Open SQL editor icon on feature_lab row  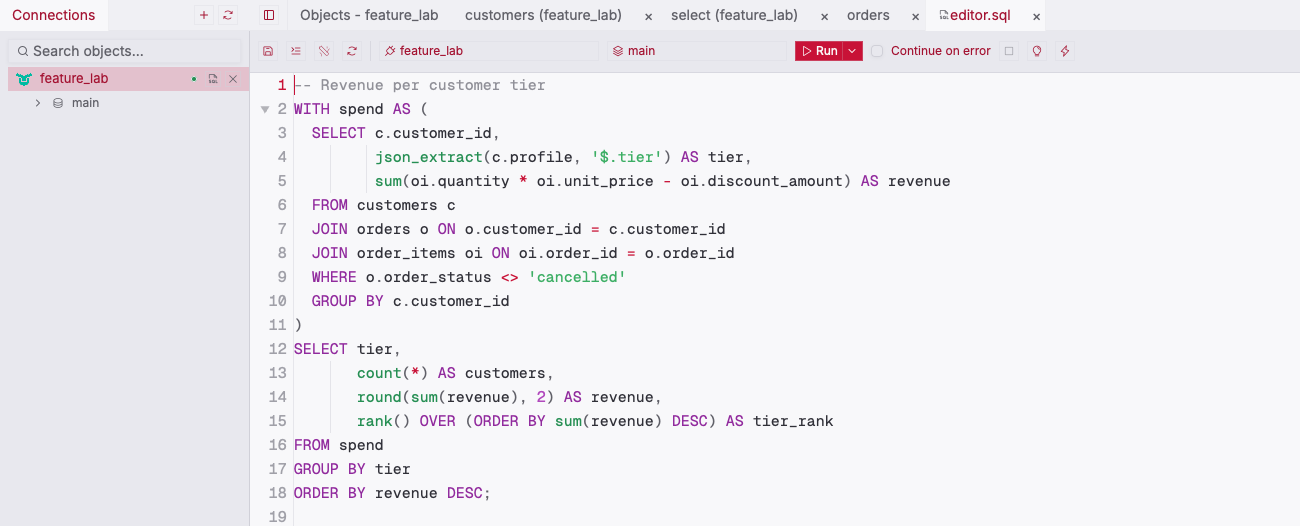213,79
